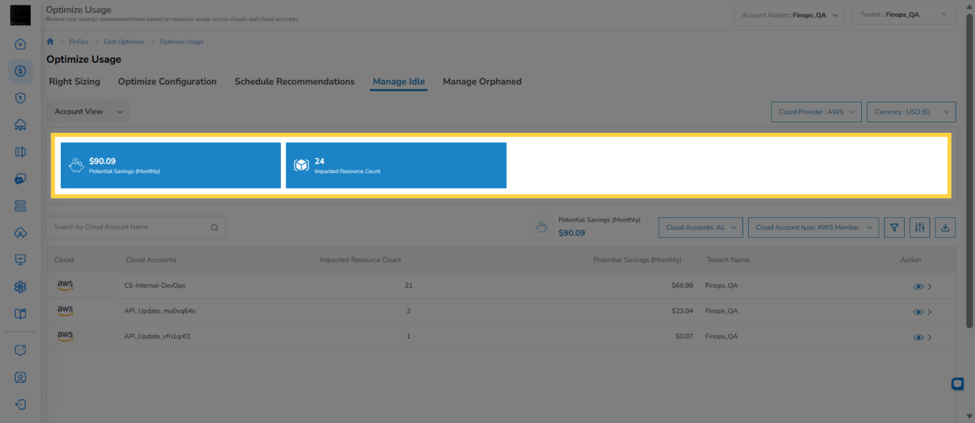Switch to Schedule Recommendations tab

pyautogui.click(x=295, y=81)
